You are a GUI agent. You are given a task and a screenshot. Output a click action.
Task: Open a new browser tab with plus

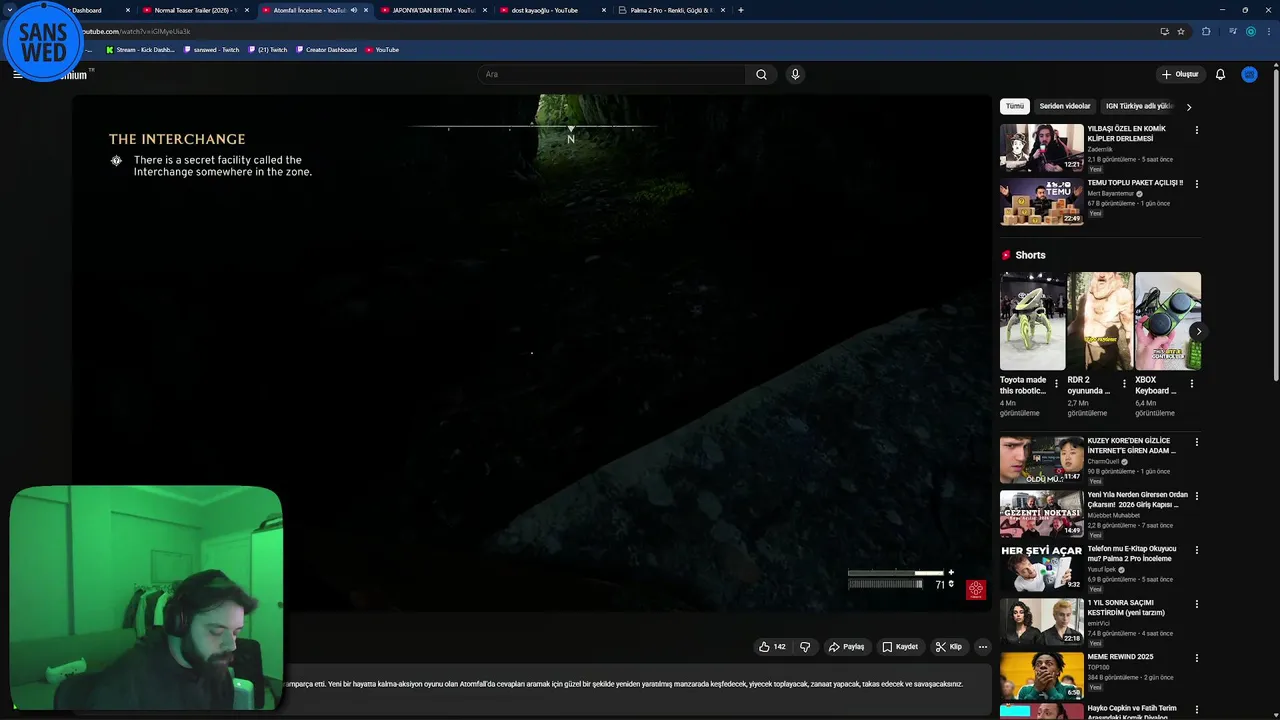pos(740,10)
